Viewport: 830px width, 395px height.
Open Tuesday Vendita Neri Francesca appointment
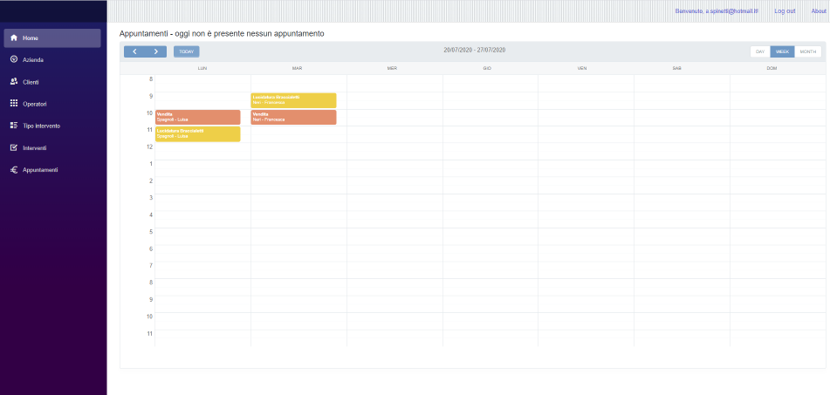tap(294, 117)
